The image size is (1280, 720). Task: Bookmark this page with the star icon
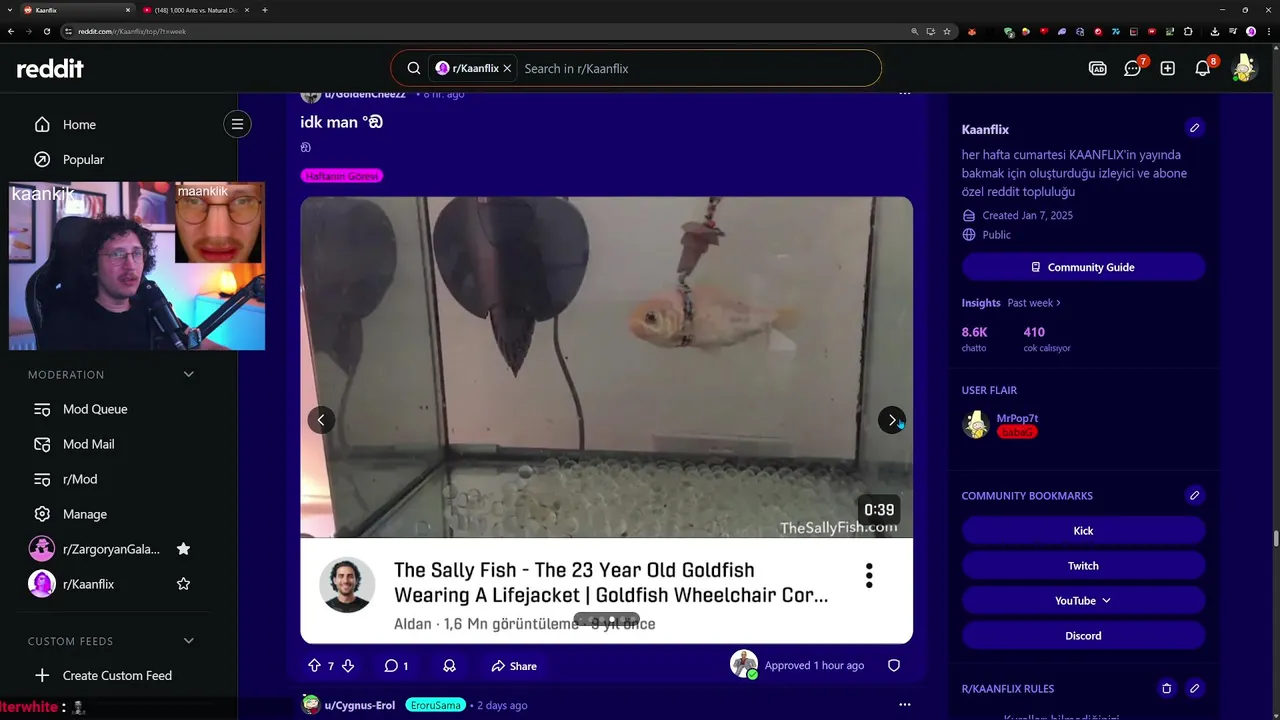[x=946, y=31]
